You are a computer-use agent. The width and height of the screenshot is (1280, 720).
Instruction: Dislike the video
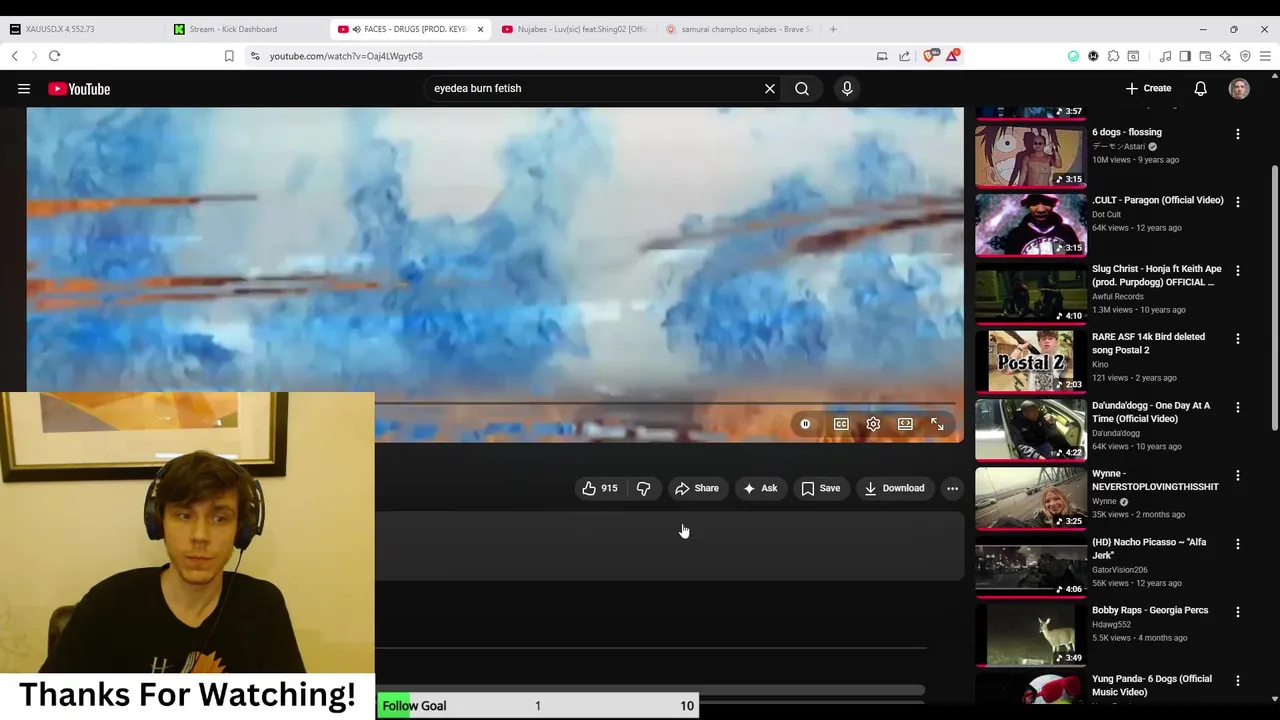coord(643,488)
